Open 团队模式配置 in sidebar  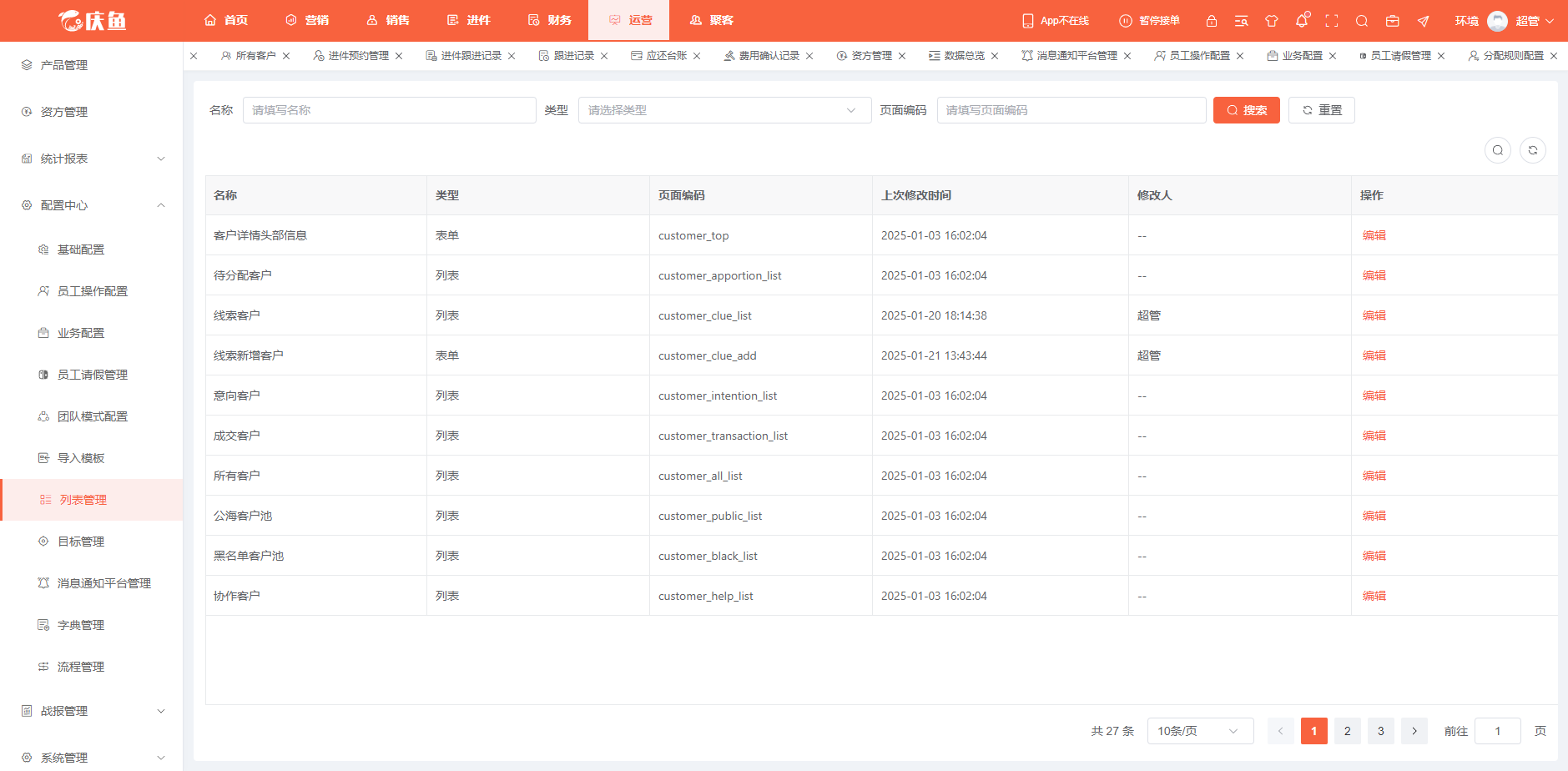pos(92,416)
